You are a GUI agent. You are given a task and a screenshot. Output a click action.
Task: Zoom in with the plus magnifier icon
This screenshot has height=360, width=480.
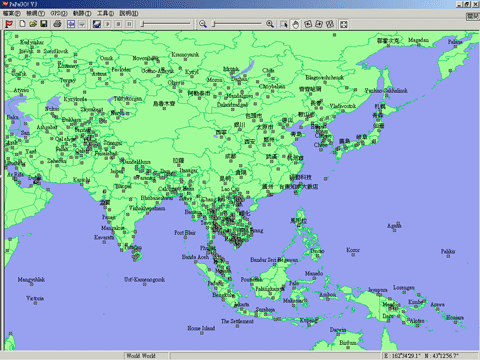point(270,24)
